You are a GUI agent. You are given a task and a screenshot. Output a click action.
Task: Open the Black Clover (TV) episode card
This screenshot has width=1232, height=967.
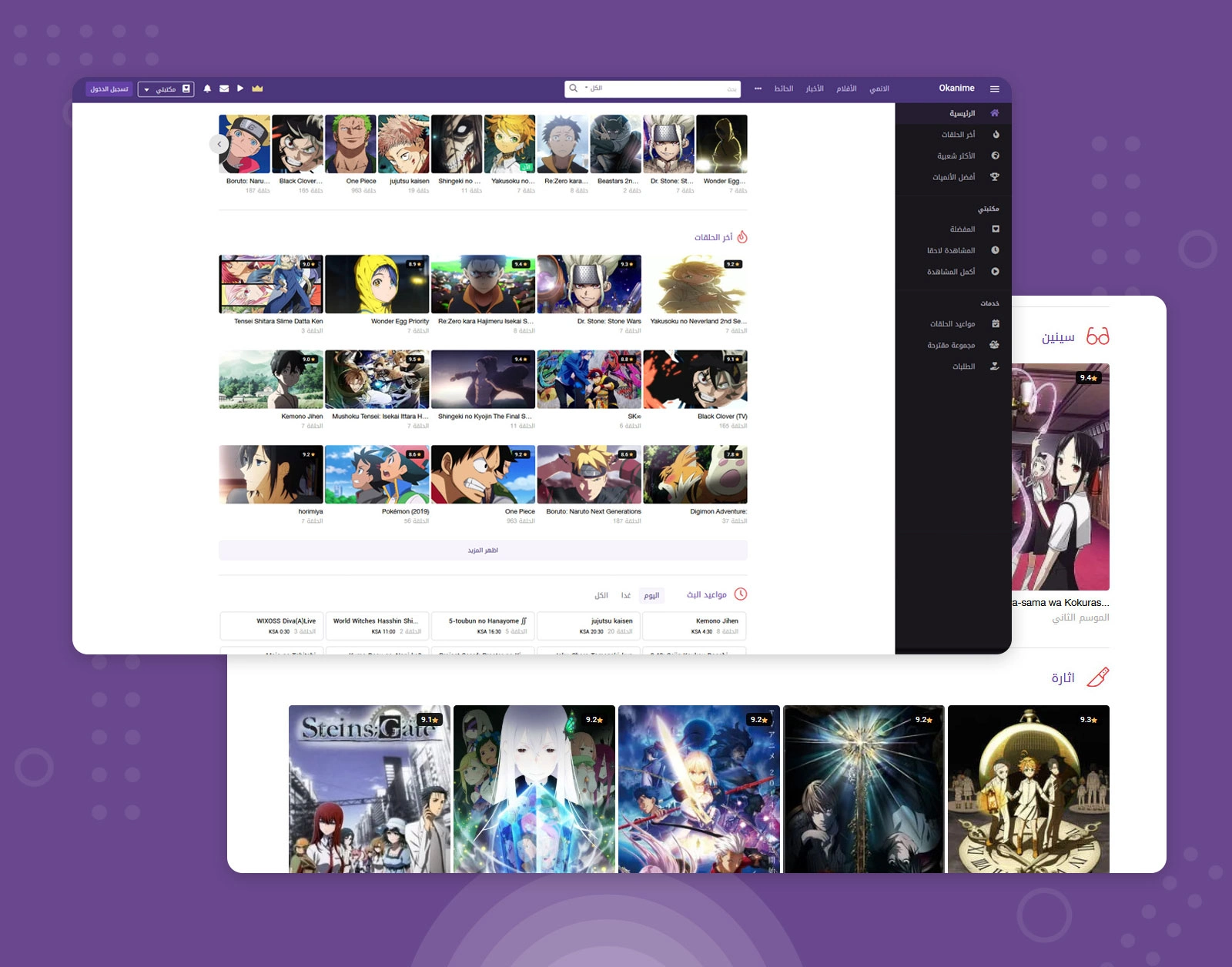coord(695,380)
